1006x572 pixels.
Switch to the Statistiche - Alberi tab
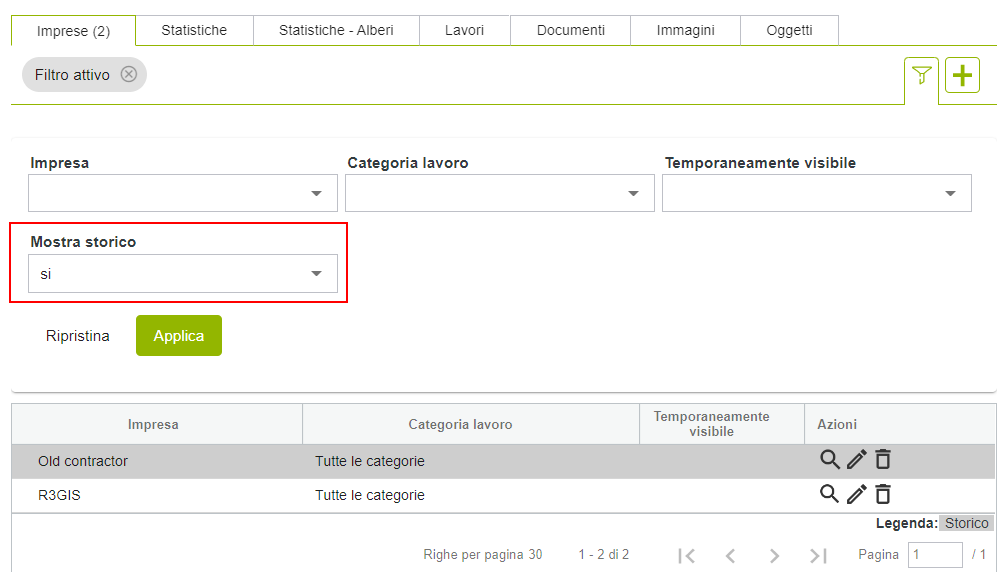(336, 30)
